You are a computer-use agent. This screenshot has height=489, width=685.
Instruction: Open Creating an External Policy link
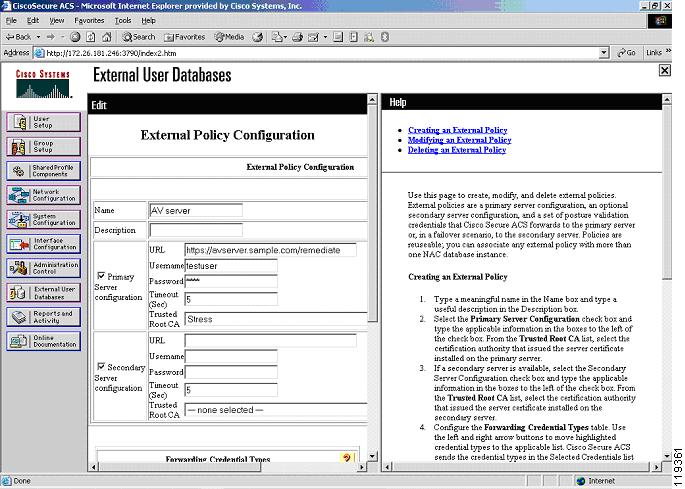tap(457, 130)
